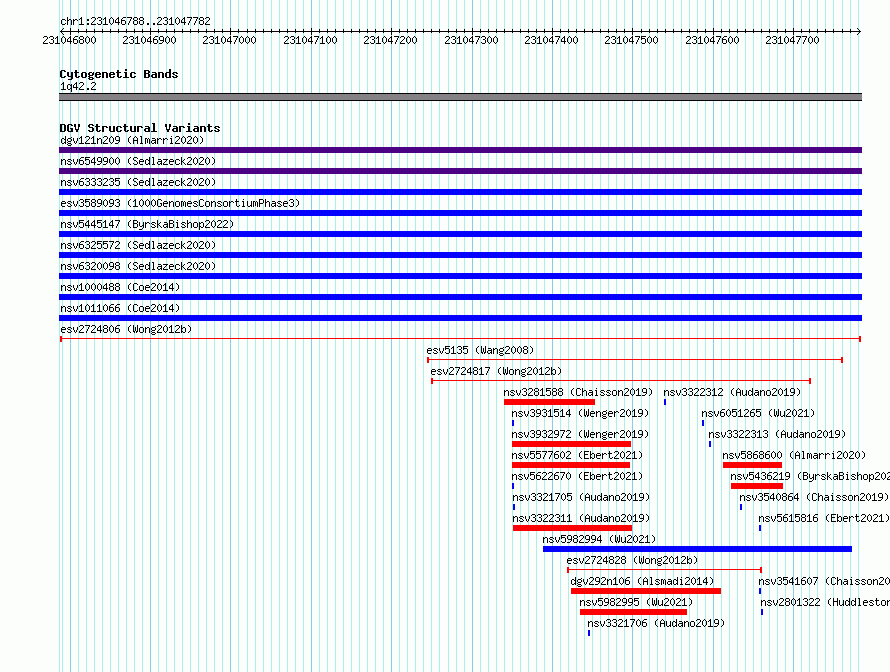The width and height of the screenshot is (890, 672).
Task: Click the dgv121n209 (Almarri2020) variant label
Action: [x=132, y=140]
